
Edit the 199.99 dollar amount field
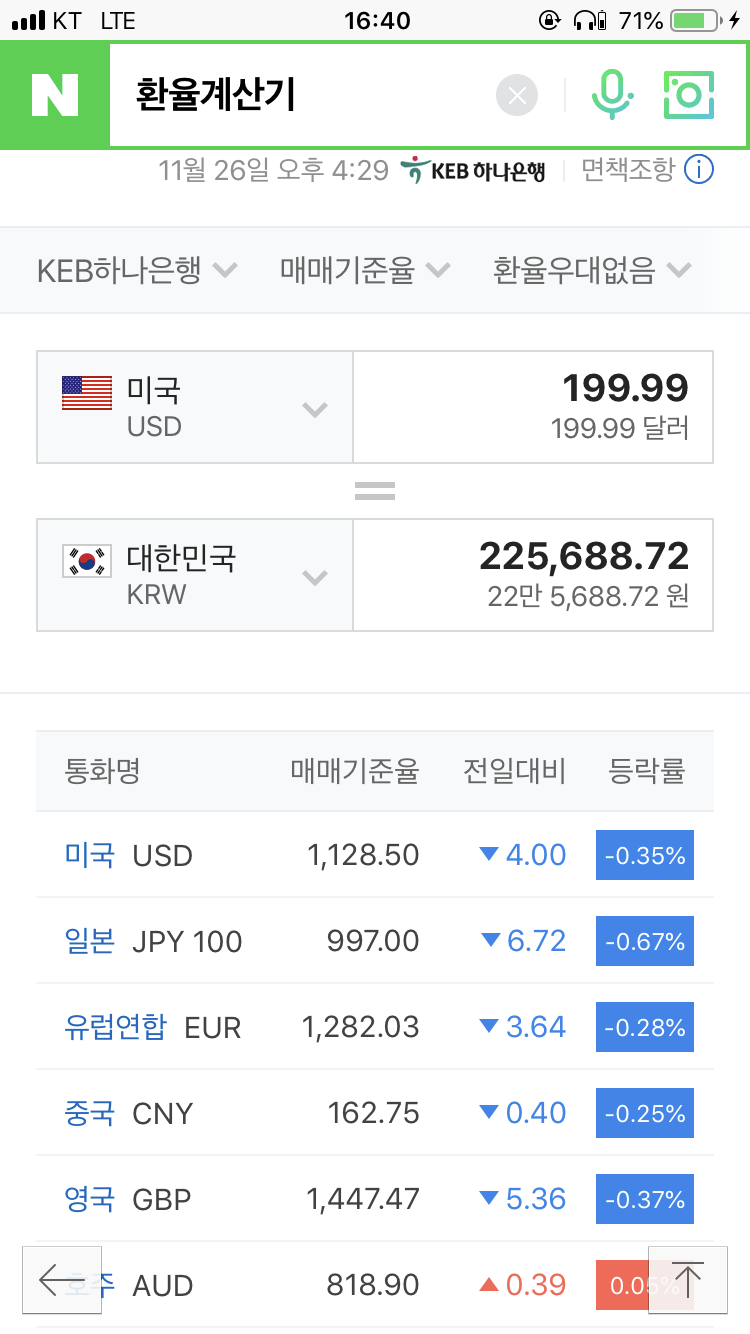(533, 407)
